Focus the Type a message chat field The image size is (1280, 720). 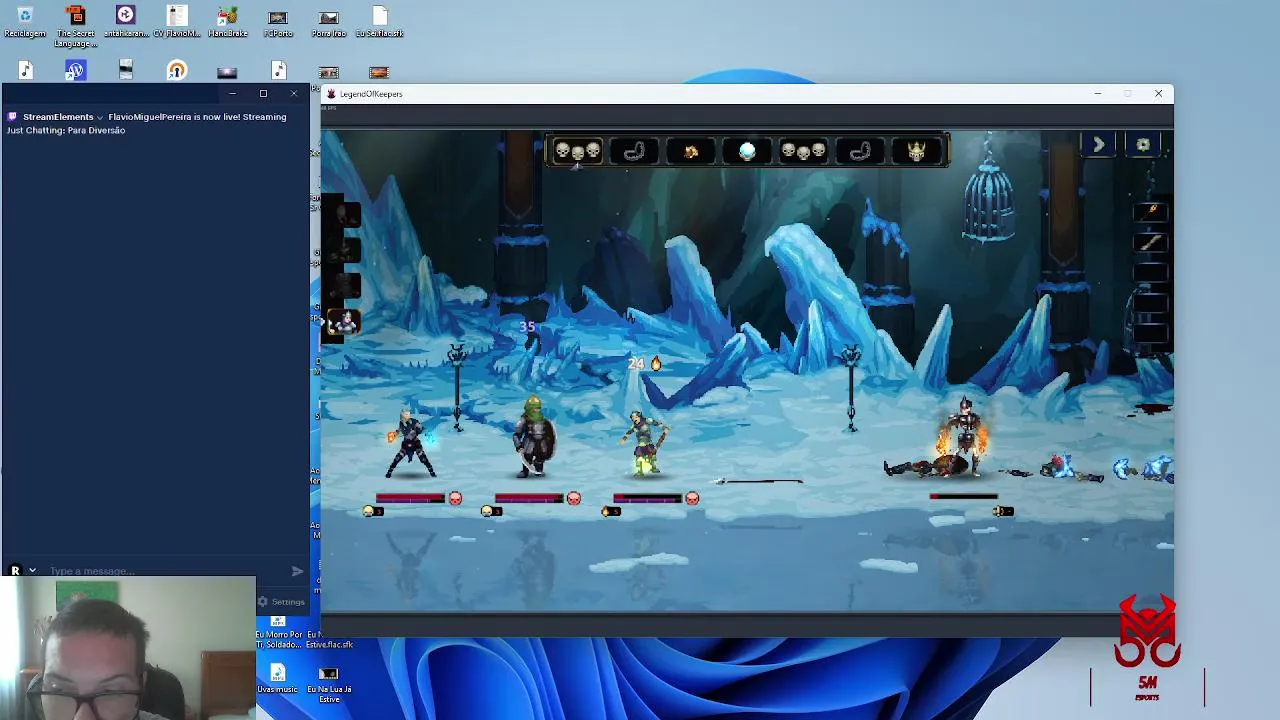pyautogui.click(x=165, y=571)
